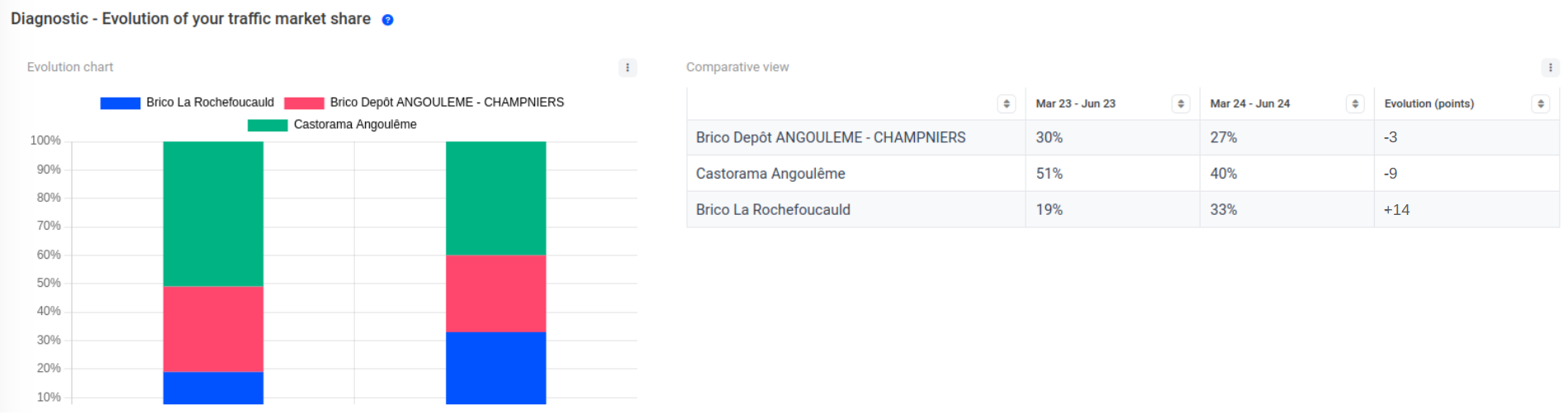Toggle Castorama Angoulême legend series

[355, 125]
